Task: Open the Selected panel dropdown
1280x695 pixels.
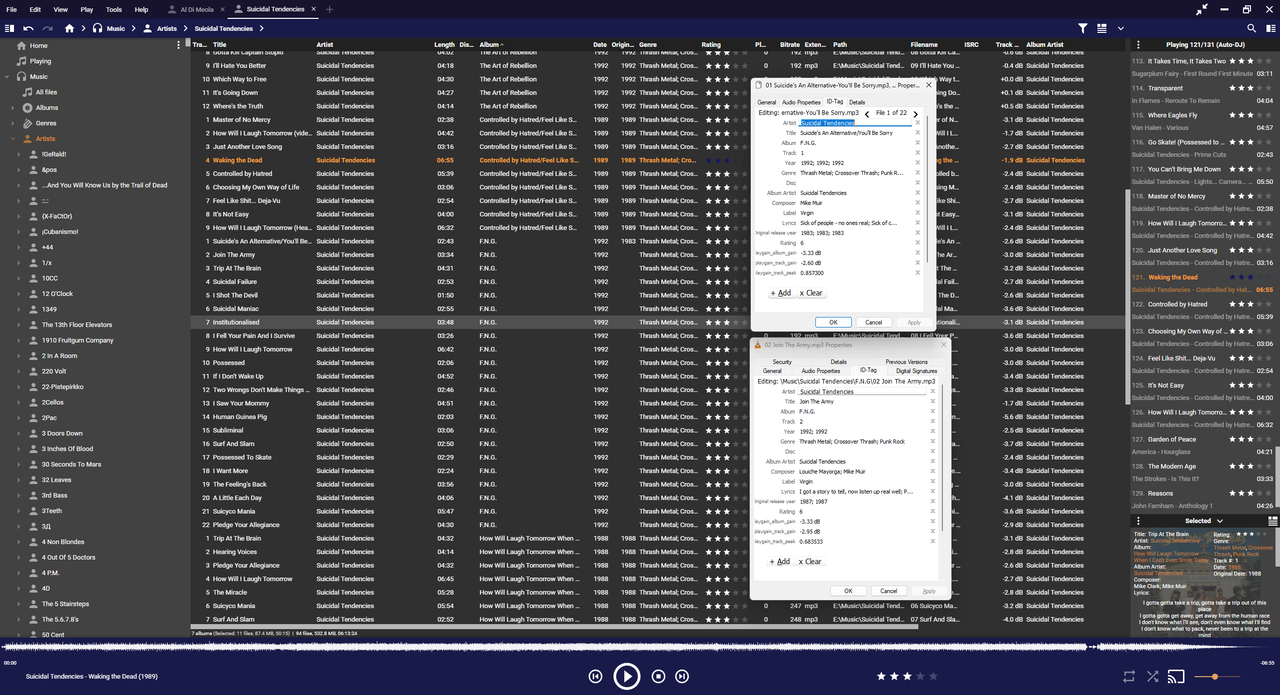Action: [x=1219, y=521]
